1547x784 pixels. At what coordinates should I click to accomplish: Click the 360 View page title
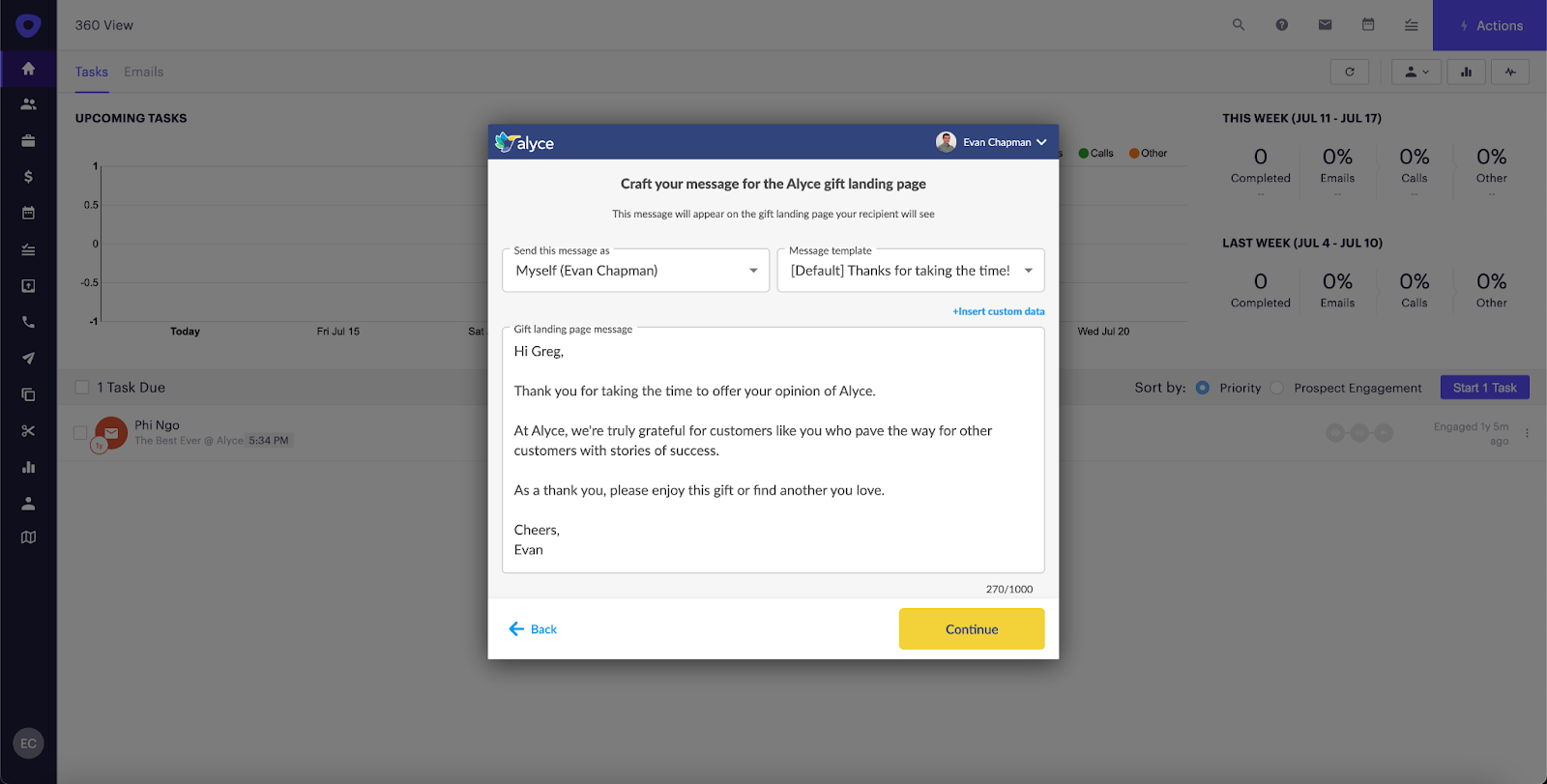tap(104, 25)
